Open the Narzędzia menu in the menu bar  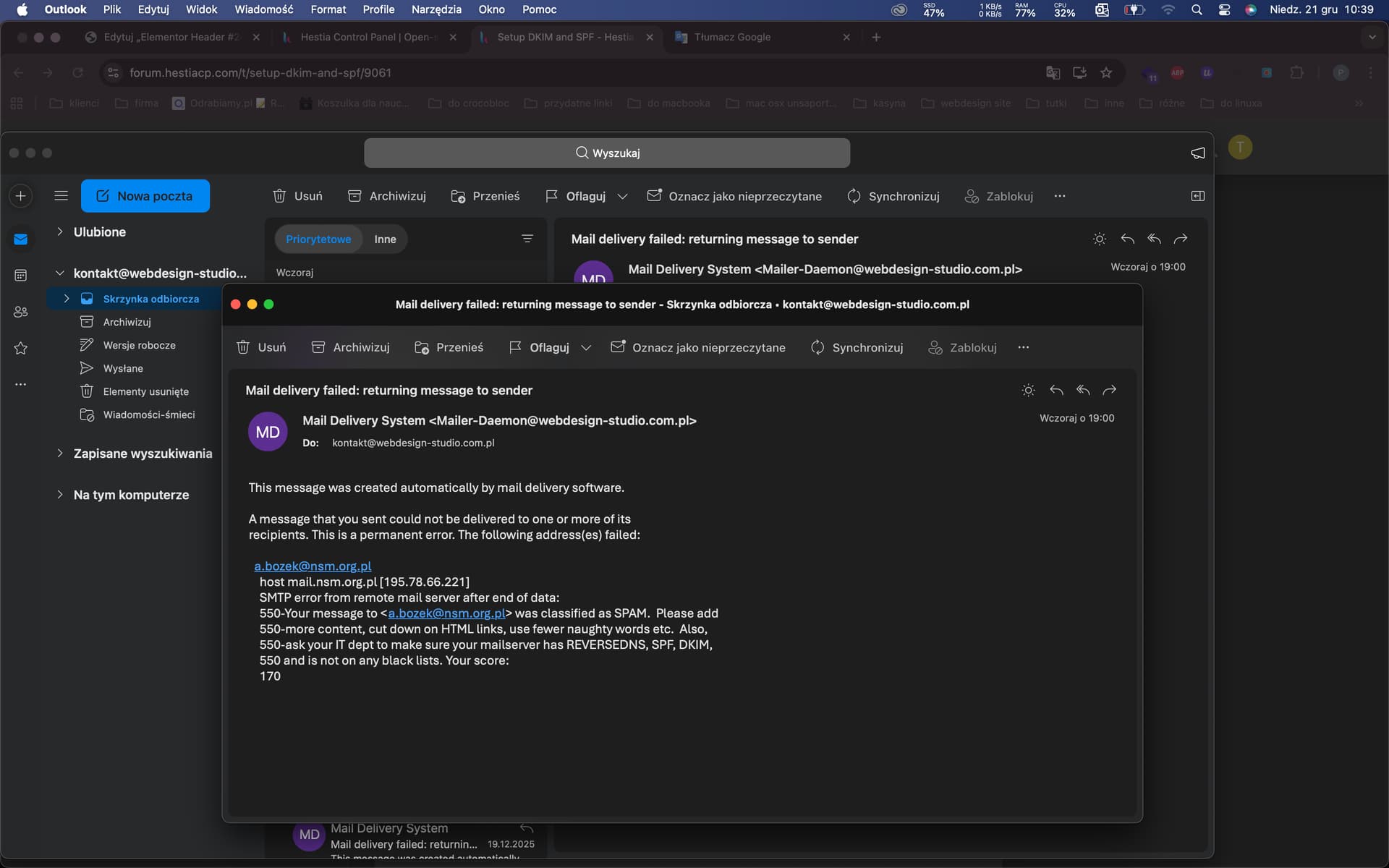(x=436, y=9)
